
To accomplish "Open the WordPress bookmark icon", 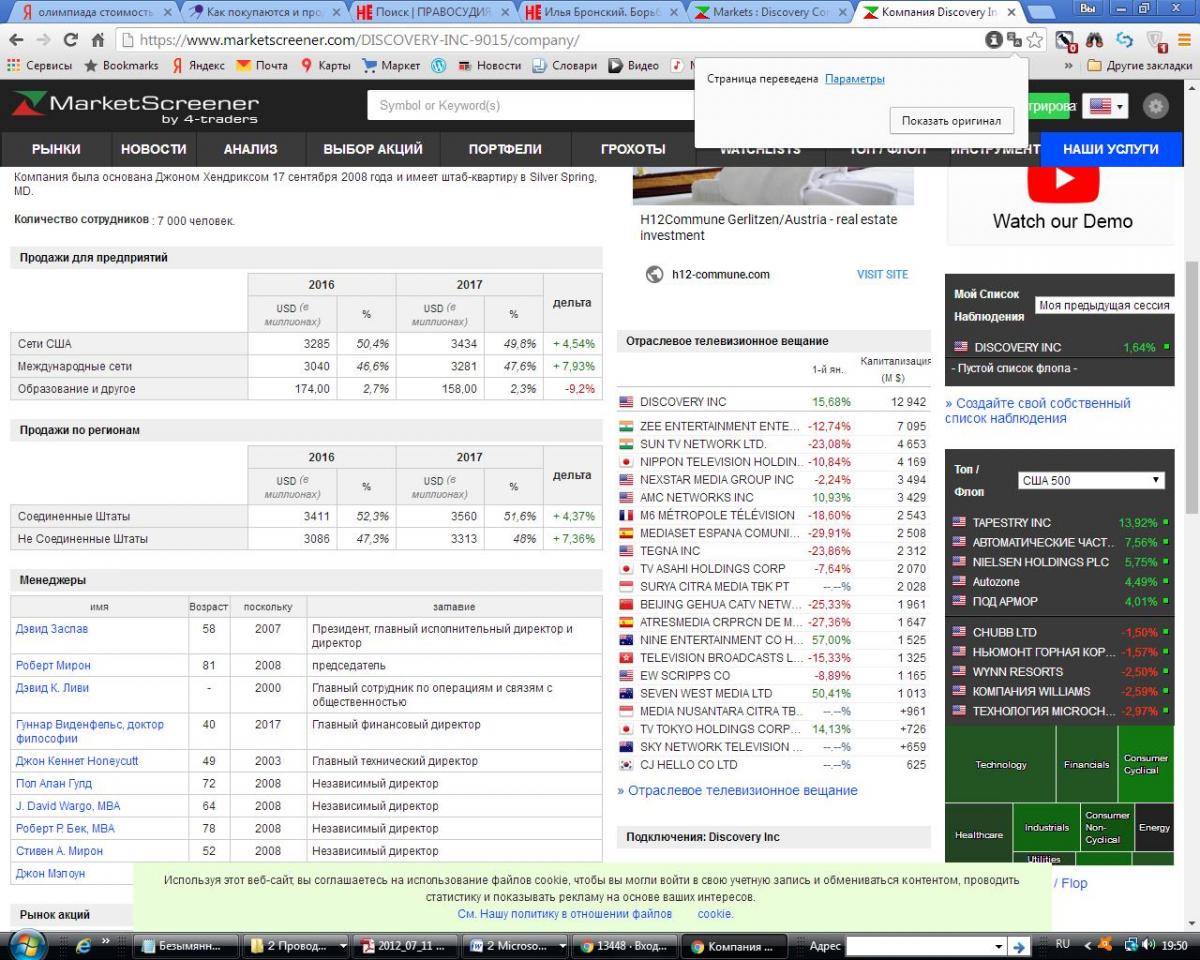I will point(438,66).
